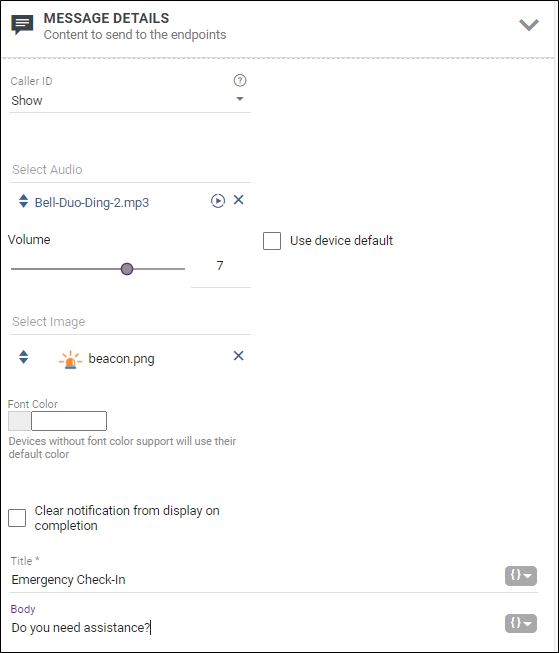Open the Body variables braces dropdown
Image resolution: width=559 pixels, height=653 pixels.
click(521, 623)
